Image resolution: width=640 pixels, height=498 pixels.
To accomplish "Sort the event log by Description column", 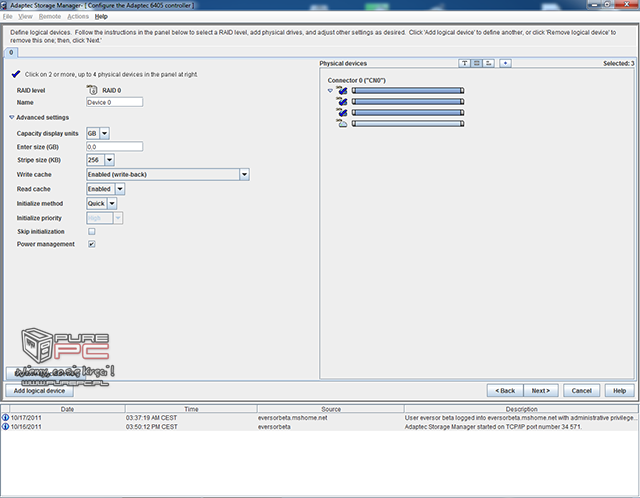I will click(x=521, y=409).
